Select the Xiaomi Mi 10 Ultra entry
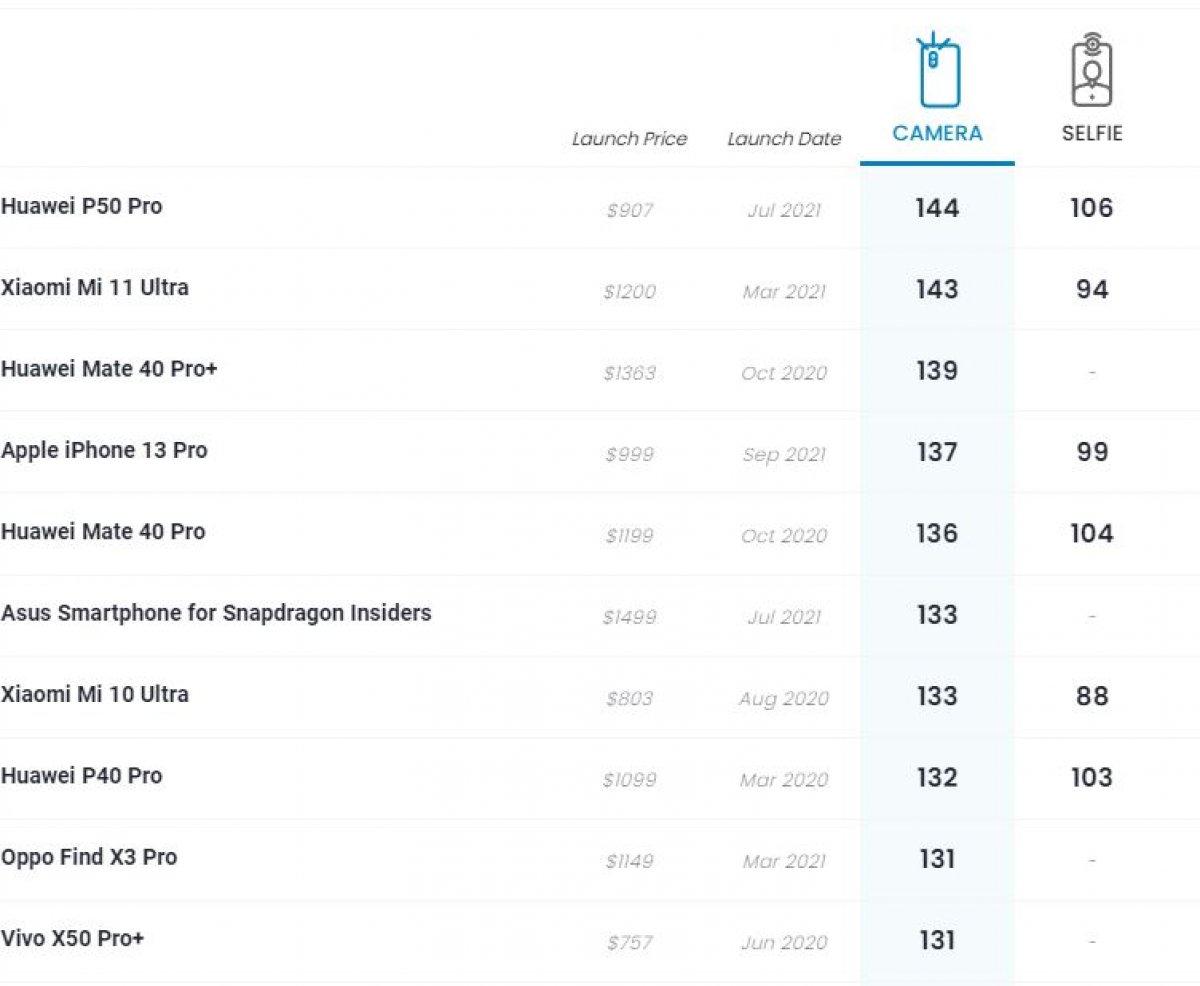 [x=95, y=694]
